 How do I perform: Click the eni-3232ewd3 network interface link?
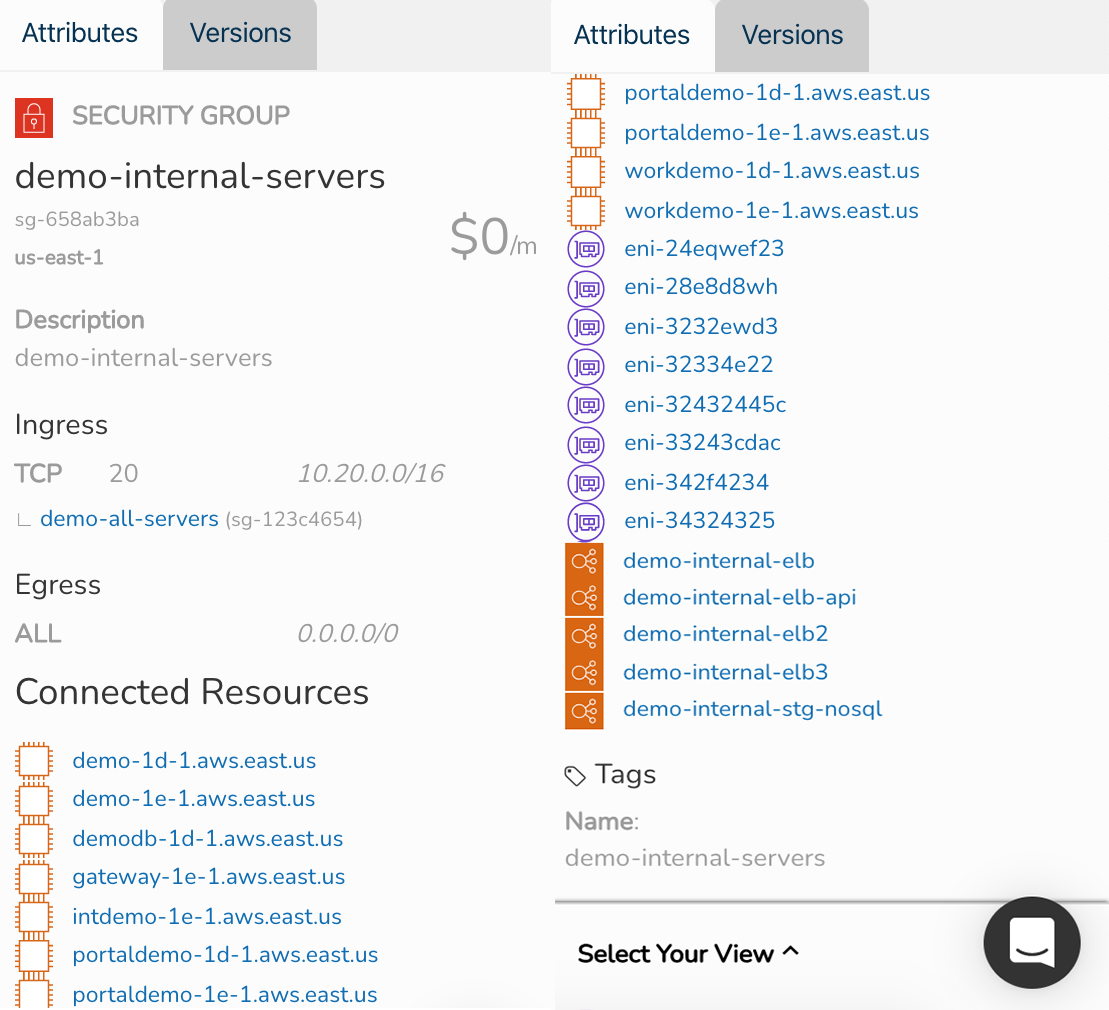700,326
